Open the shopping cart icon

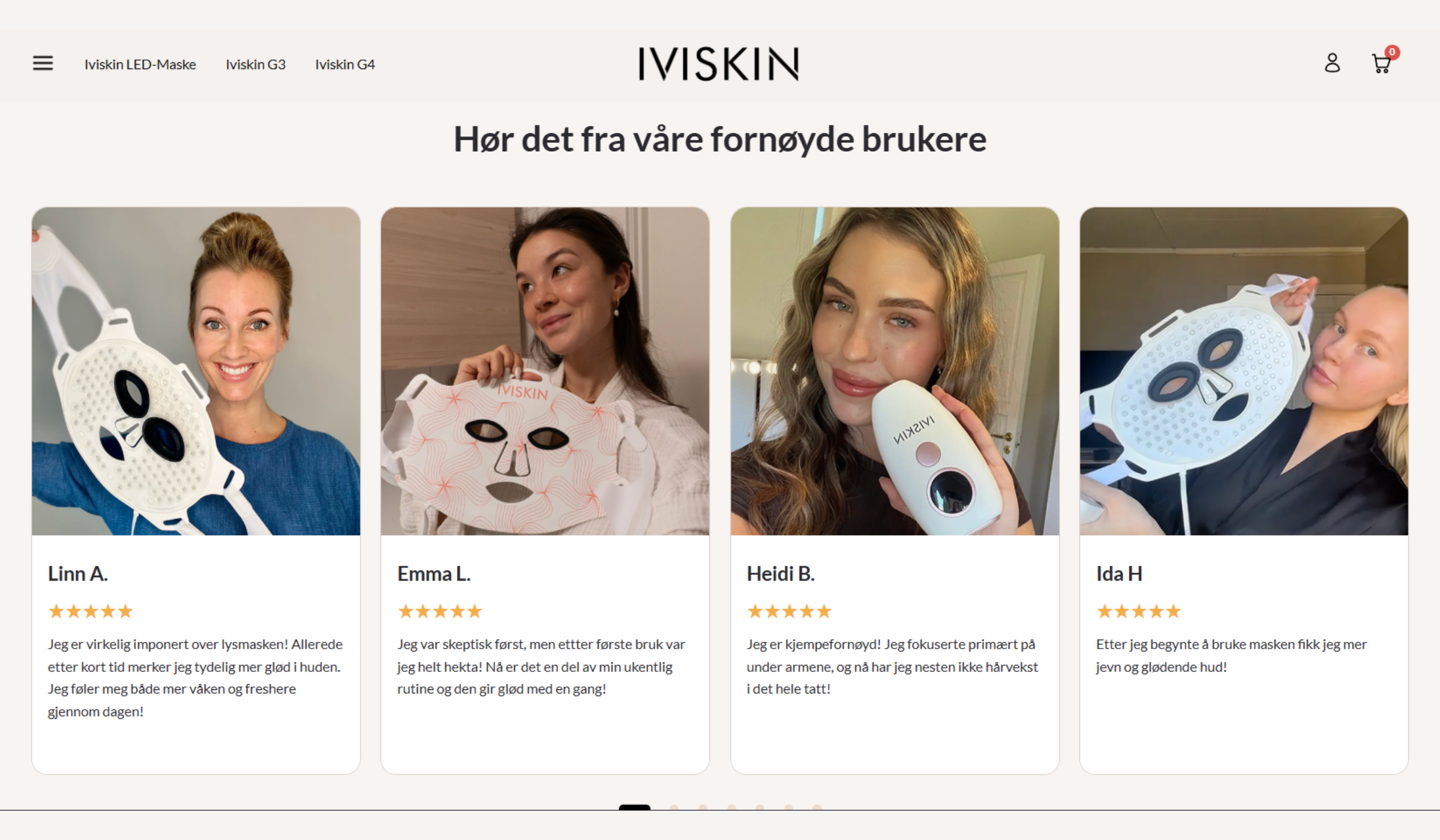1381,64
